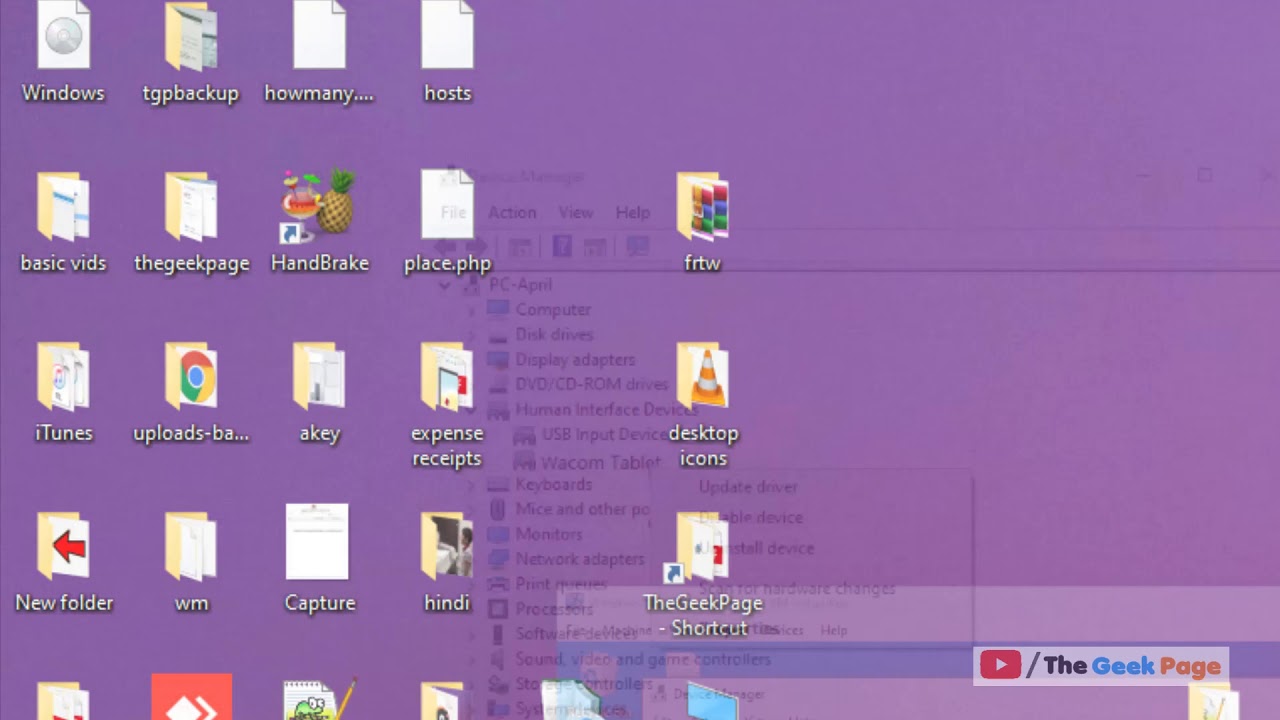The height and width of the screenshot is (720, 1280).
Task: Select Sound, video and game controllers
Action: coord(643,659)
